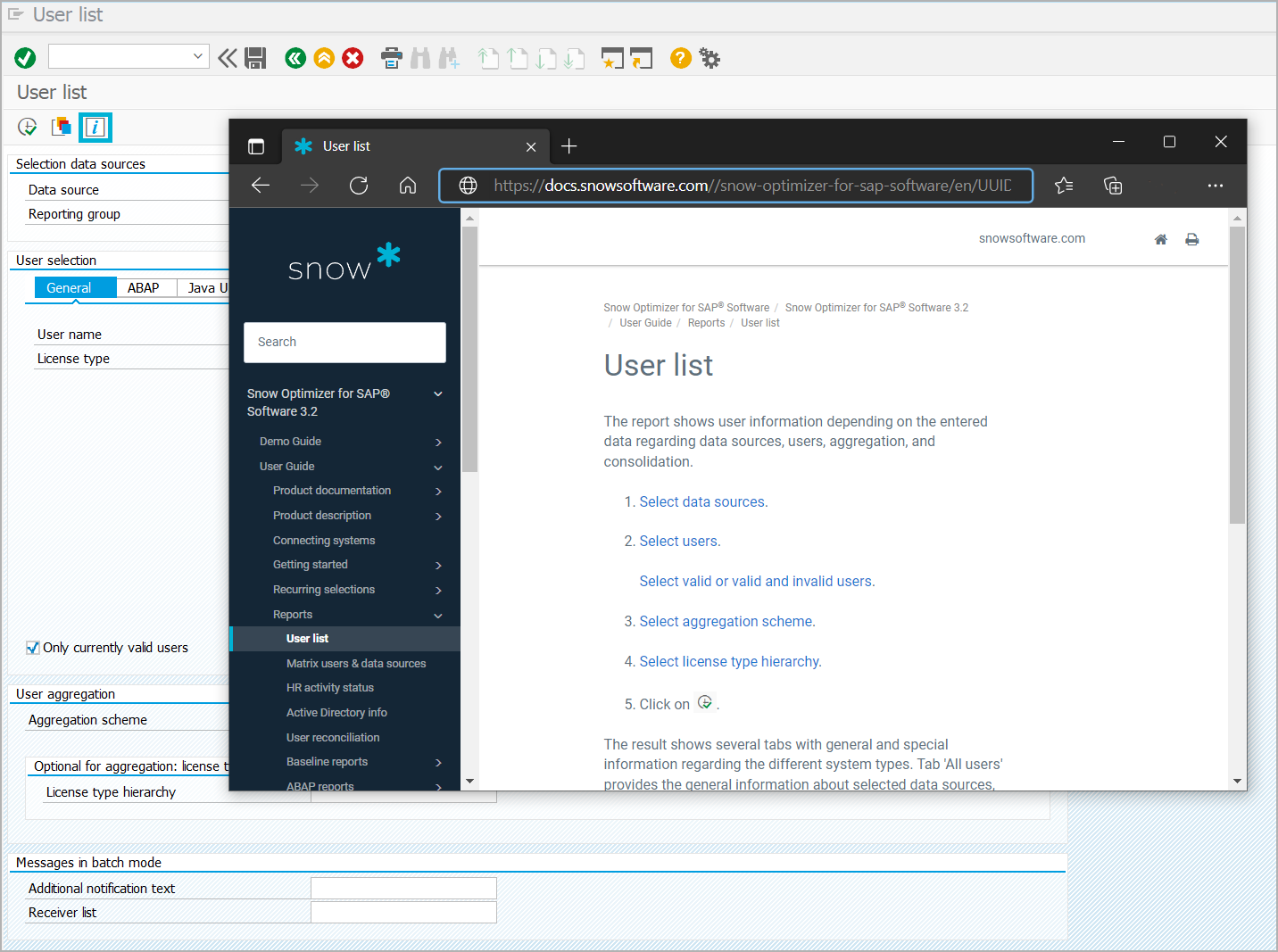Viewport: 1278px width, 952px height.
Task: Open Customize local layout gear icon
Action: pos(710,58)
